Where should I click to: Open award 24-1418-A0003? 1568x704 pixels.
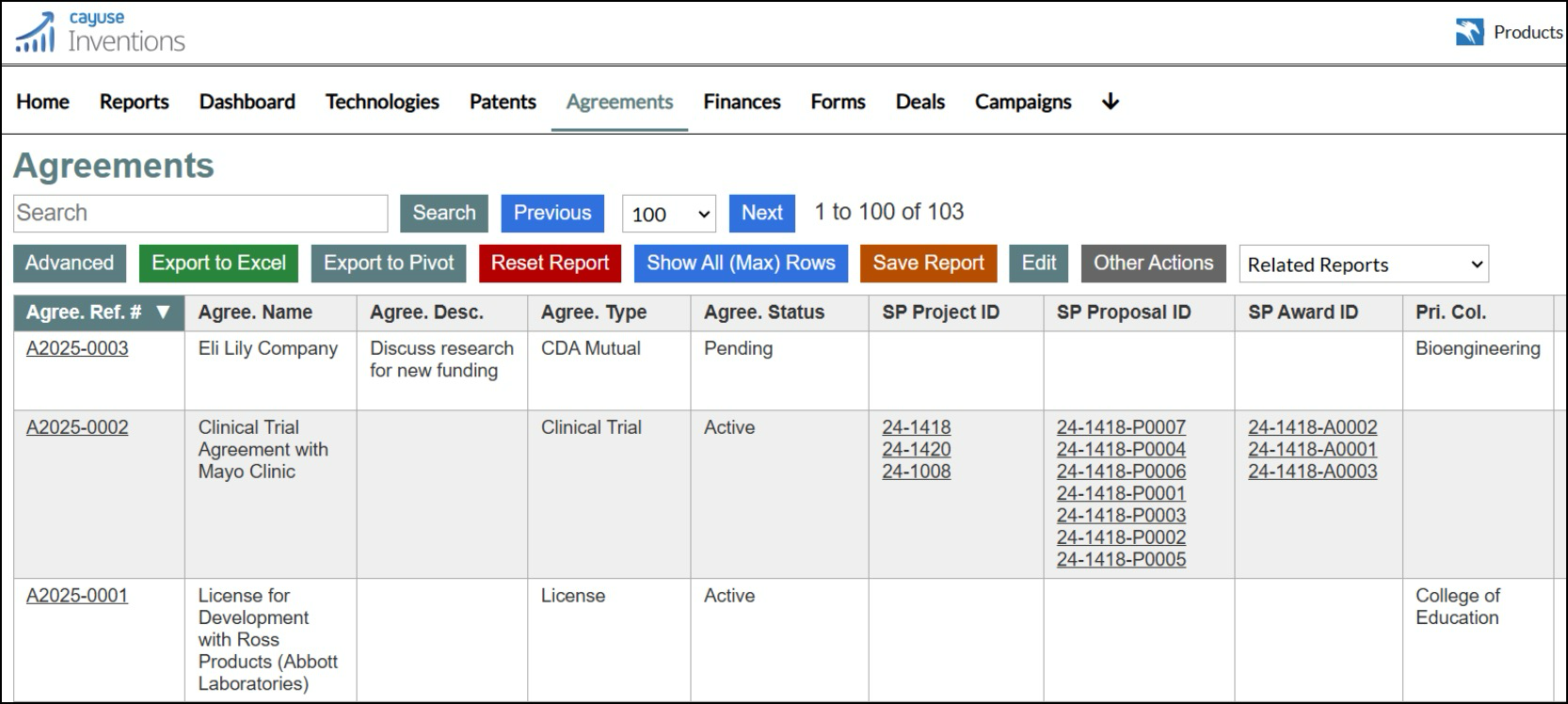(x=1313, y=472)
